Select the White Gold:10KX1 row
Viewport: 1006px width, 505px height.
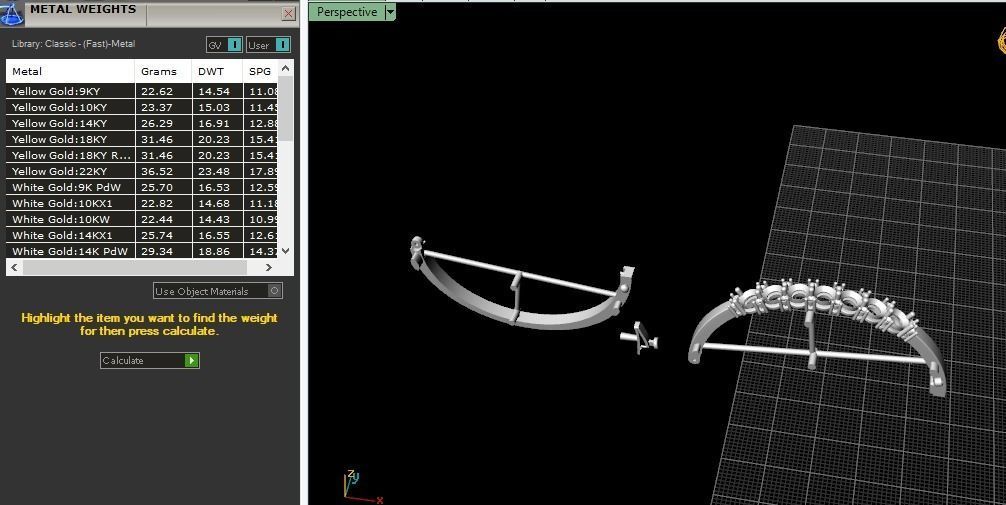pos(142,203)
